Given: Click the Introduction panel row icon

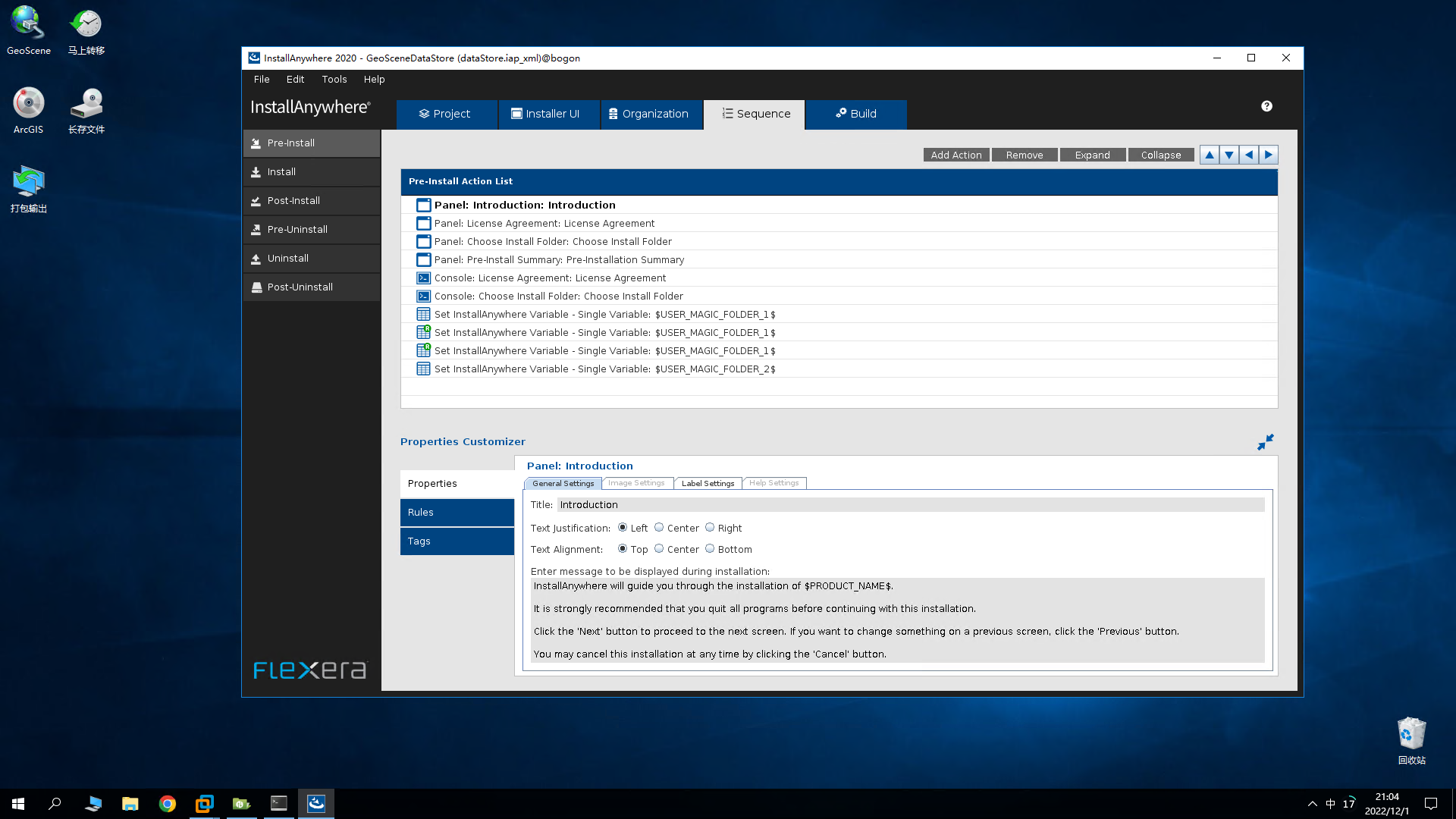Looking at the screenshot, I should coord(424,206).
